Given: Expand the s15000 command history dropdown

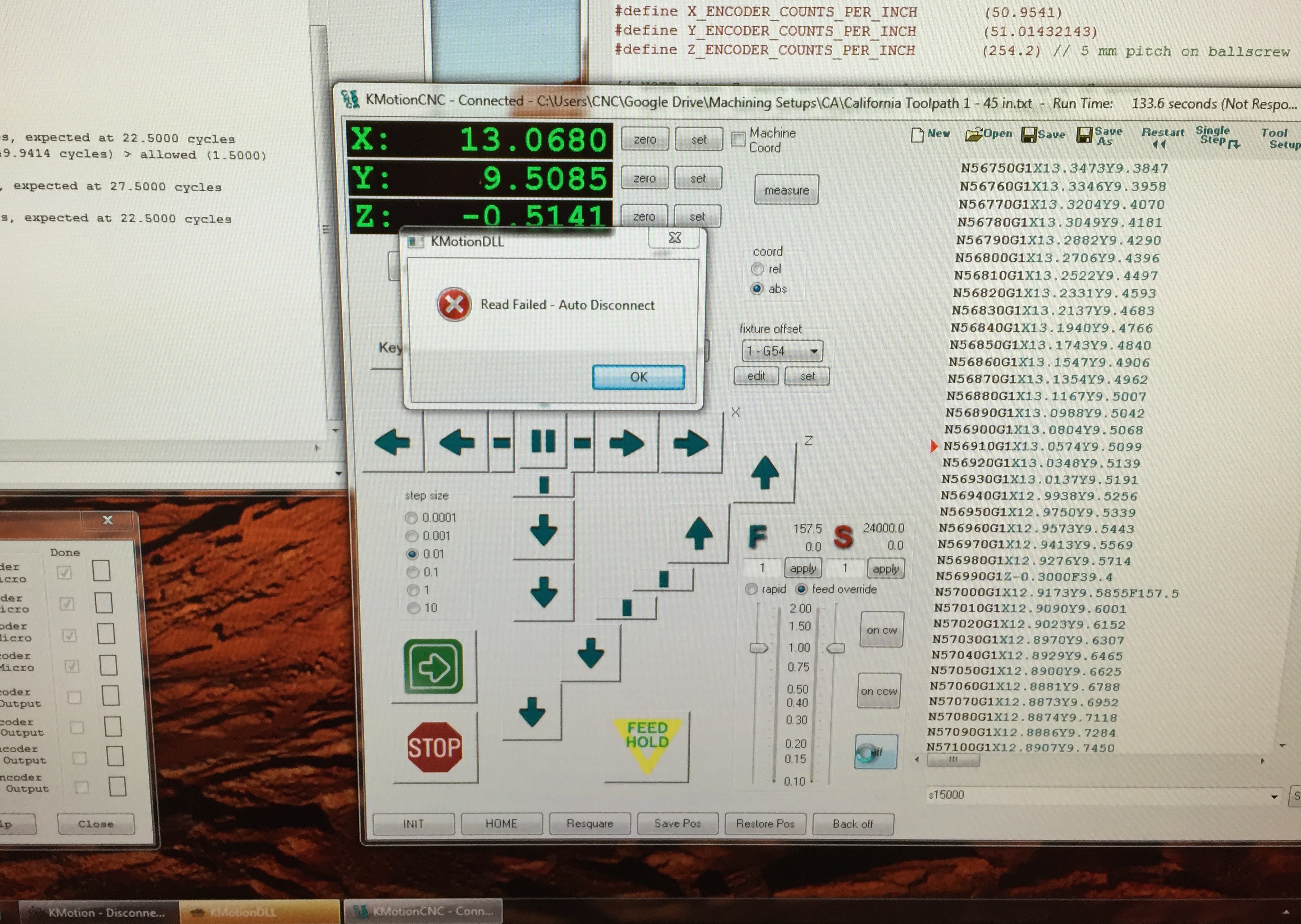Looking at the screenshot, I should 1274,796.
